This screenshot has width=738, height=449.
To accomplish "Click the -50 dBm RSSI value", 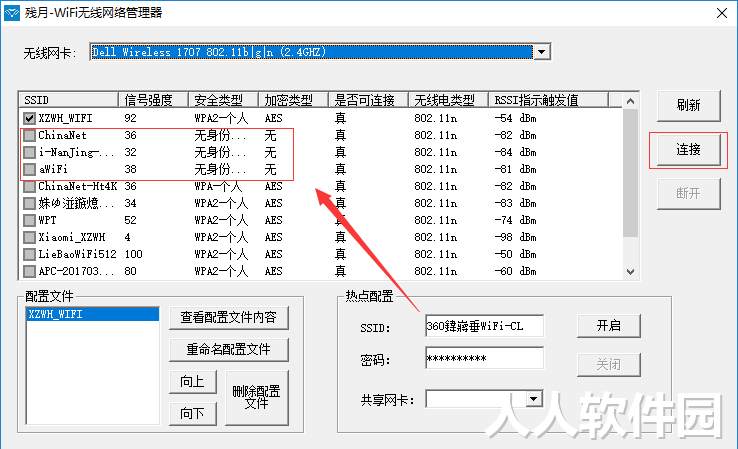I will coord(515,254).
